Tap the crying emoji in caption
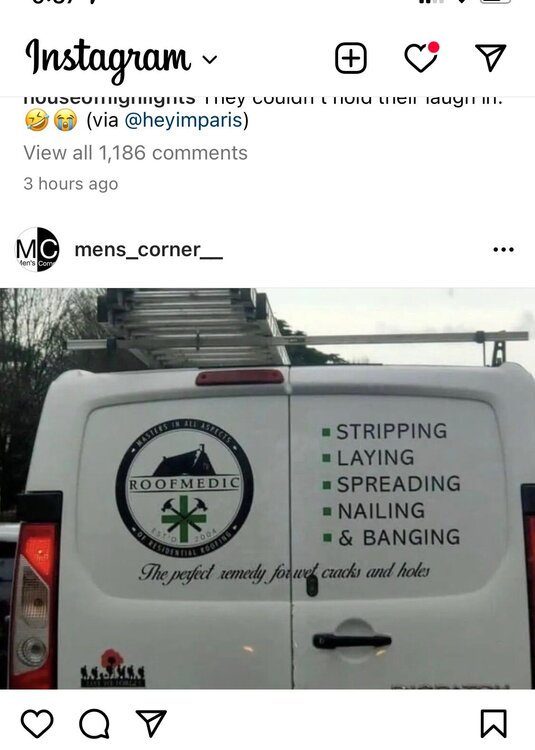The width and height of the screenshot is (535, 750). [x=66, y=120]
